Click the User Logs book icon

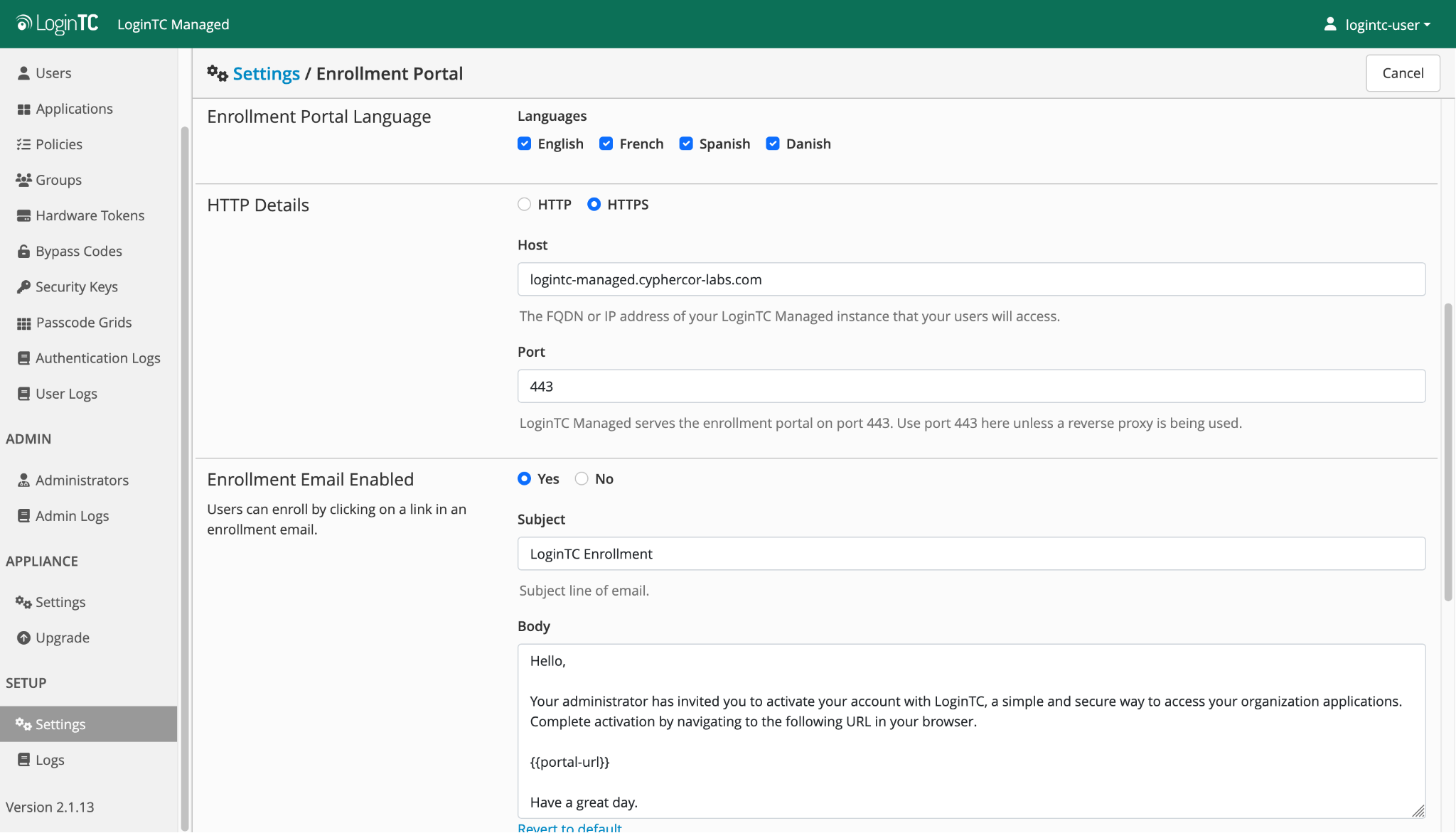[23, 394]
